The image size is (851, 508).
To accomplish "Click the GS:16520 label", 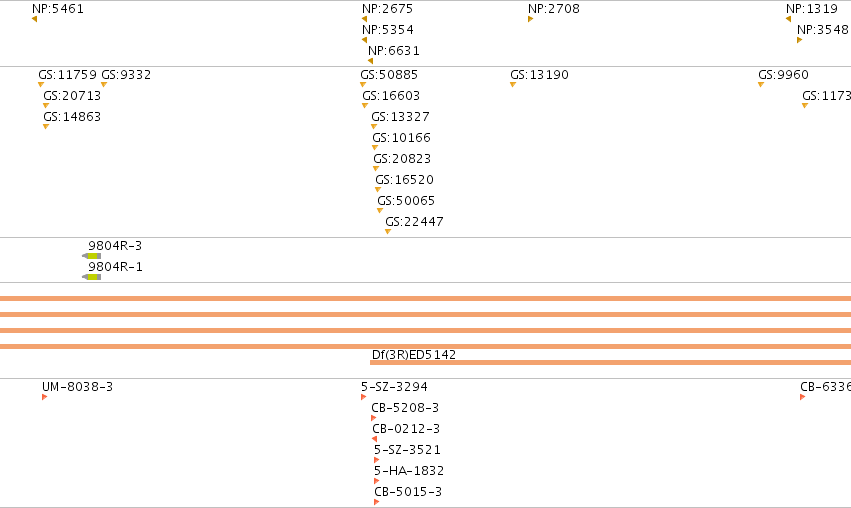I will pyautogui.click(x=404, y=180).
